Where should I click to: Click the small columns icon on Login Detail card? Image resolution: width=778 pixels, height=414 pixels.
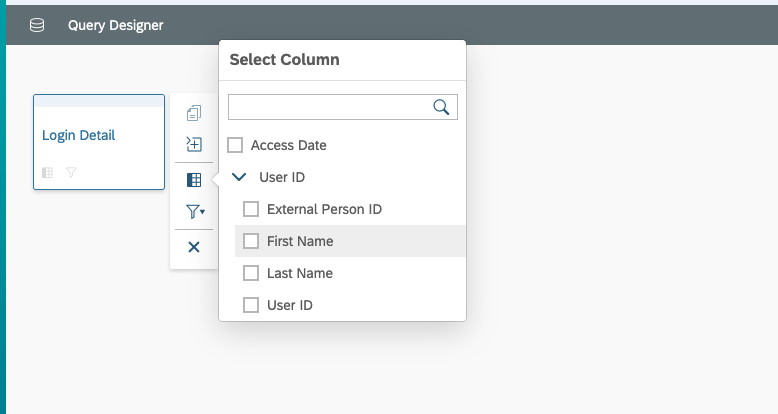coord(48,172)
